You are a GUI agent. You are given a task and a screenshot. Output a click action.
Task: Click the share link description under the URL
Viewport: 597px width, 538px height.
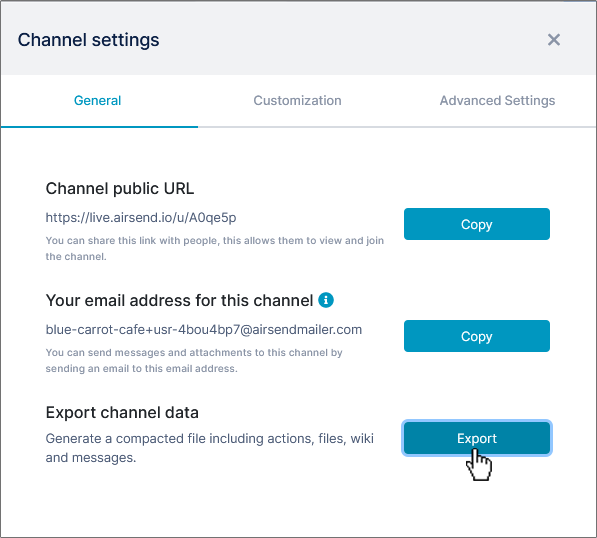pyautogui.click(x=215, y=248)
